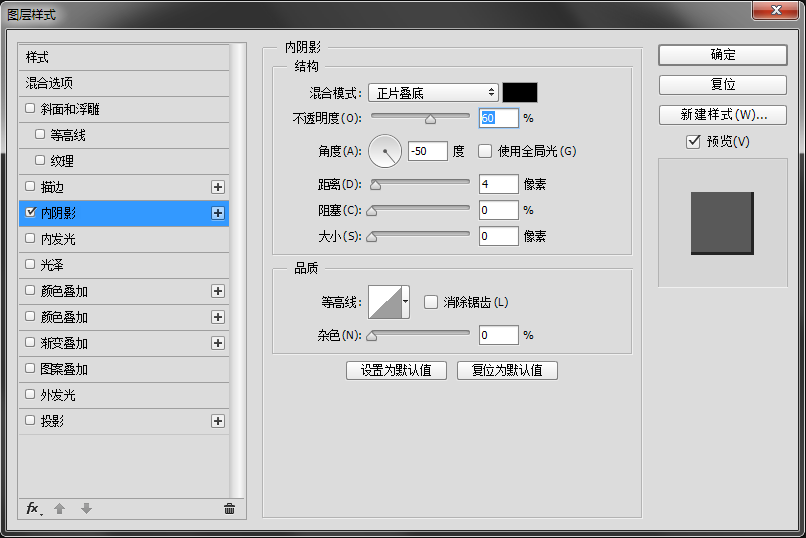The image size is (806, 538).
Task: Click the style preview square thumbnail
Action: pos(722,223)
